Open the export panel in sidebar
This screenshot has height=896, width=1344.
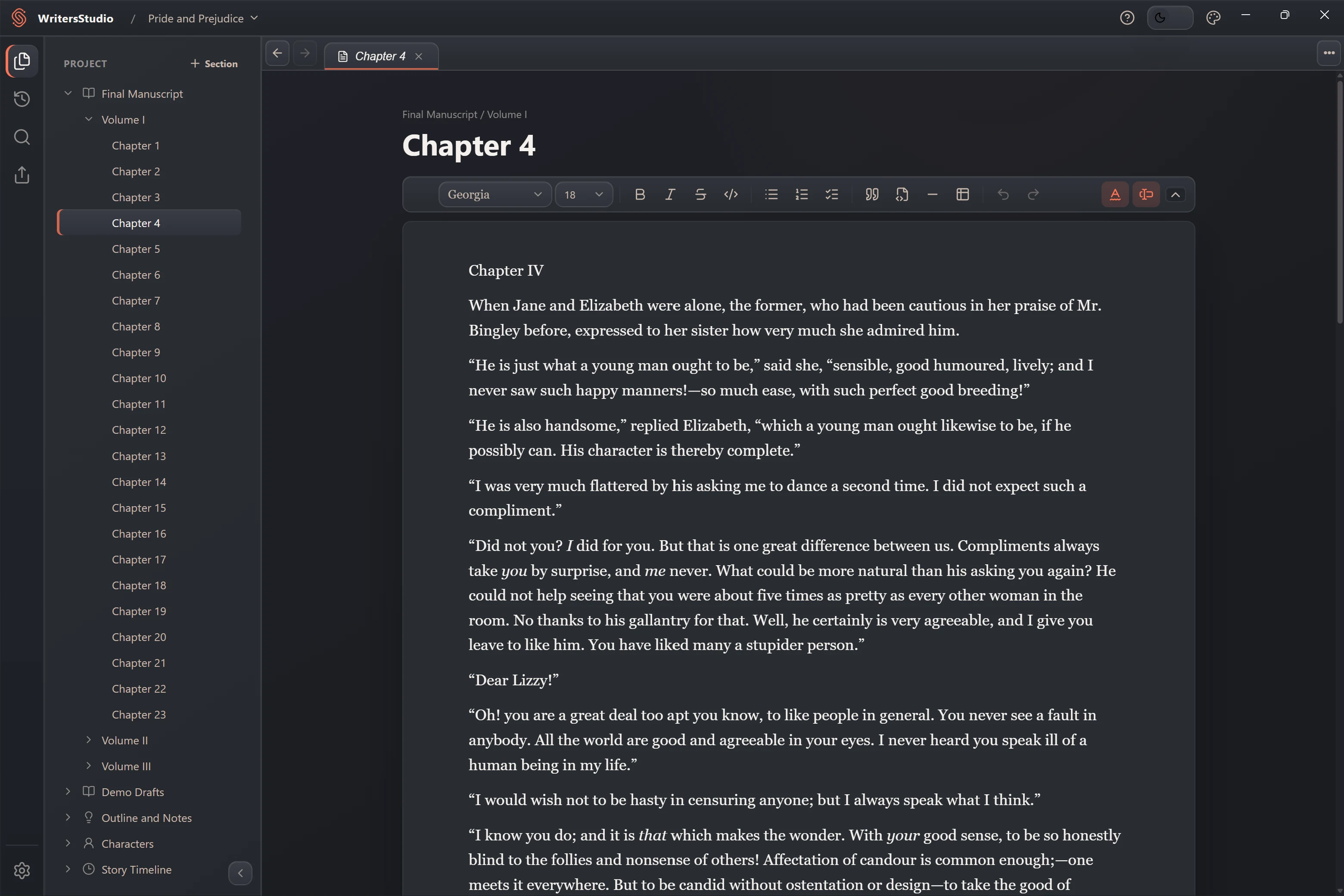[22, 175]
